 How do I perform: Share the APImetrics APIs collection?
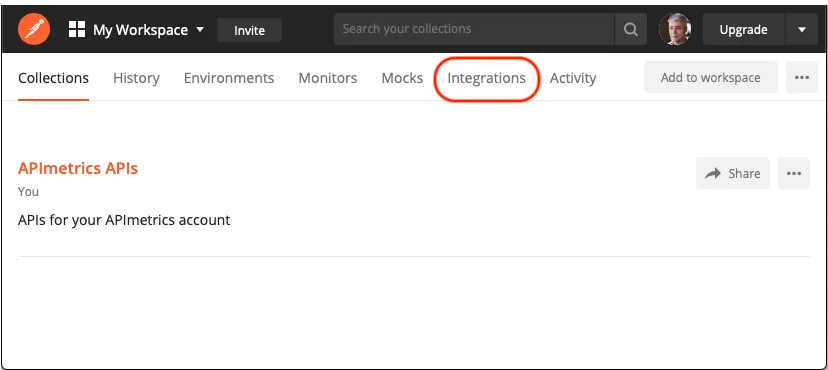[x=732, y=173]
